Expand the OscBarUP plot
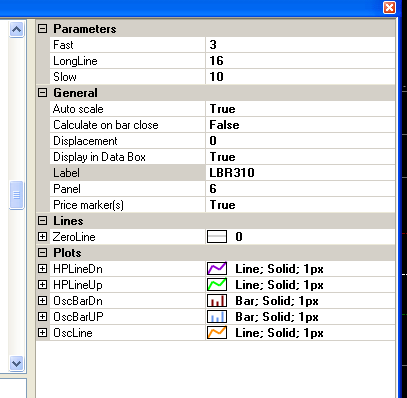407x398 pixels. coord(42,317)
